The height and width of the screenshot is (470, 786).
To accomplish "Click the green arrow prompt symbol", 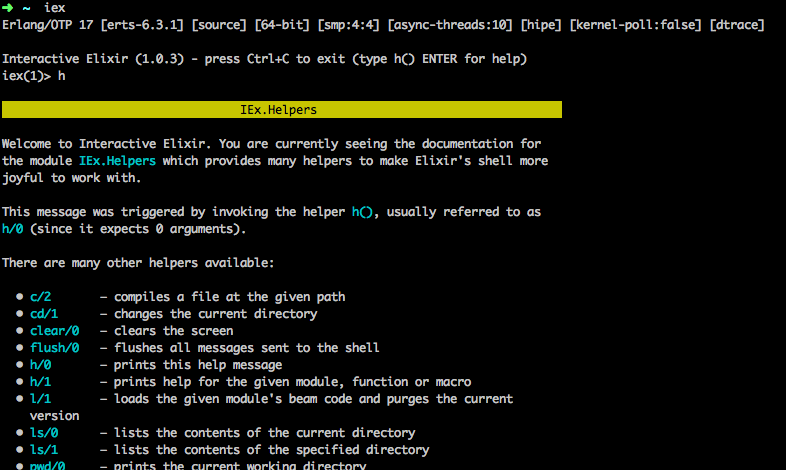I will 7,8.
